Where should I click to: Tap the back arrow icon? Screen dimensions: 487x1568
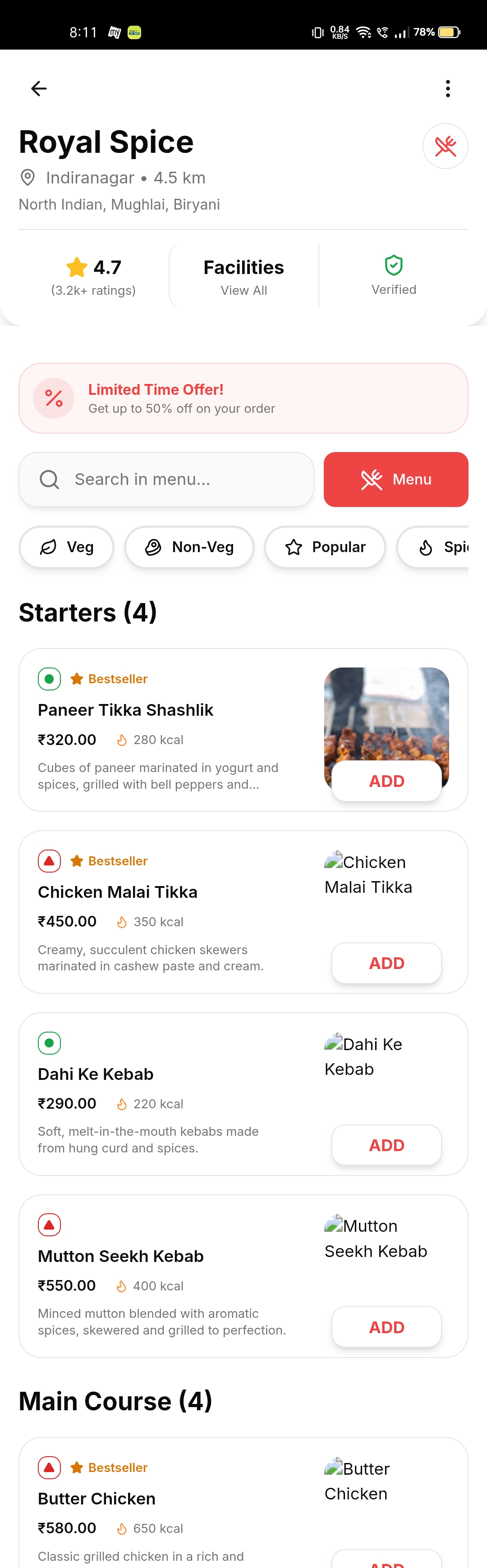click(39, 89)
